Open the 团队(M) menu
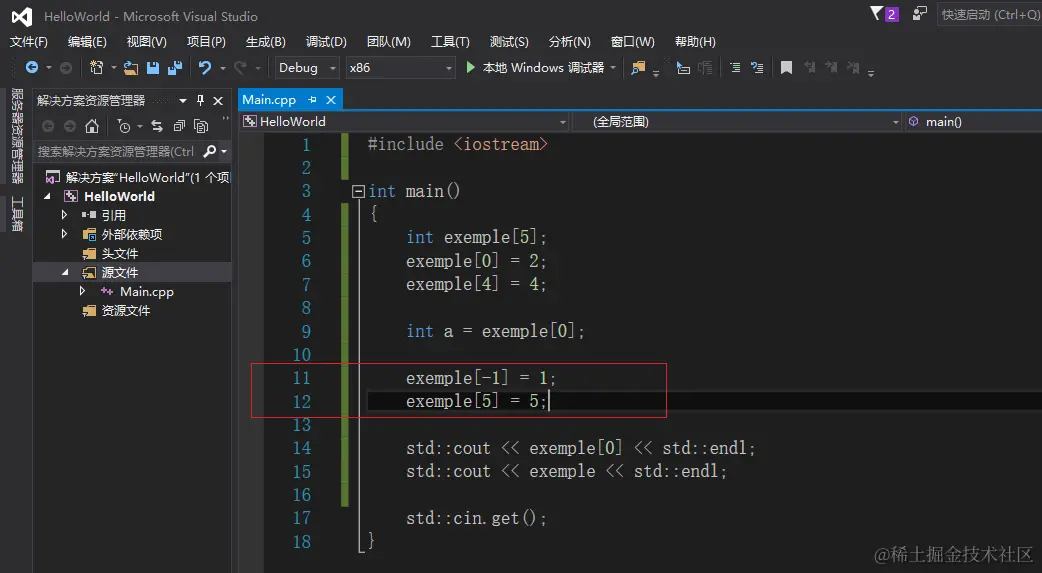This screenshot has width=1042, height=573. [389, 42]
